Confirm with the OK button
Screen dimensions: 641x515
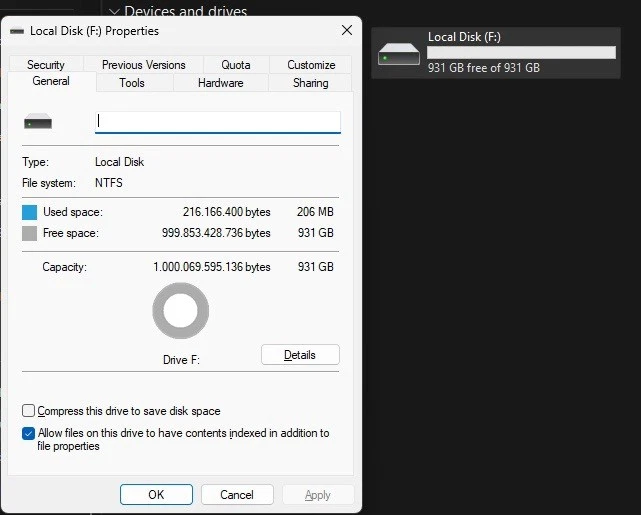pyautogui.click(x=156, y=495)
